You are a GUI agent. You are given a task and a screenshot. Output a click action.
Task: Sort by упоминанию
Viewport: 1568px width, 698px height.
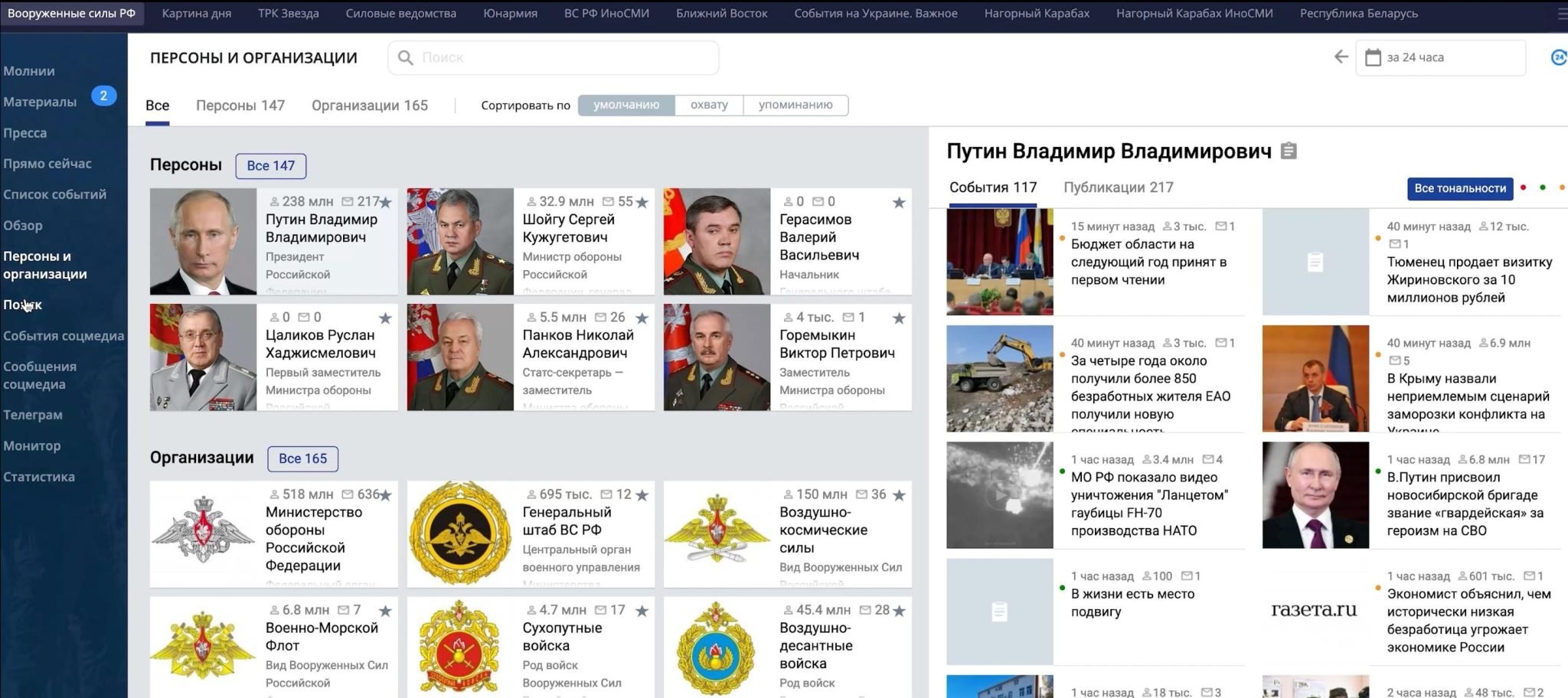(795, 105)
